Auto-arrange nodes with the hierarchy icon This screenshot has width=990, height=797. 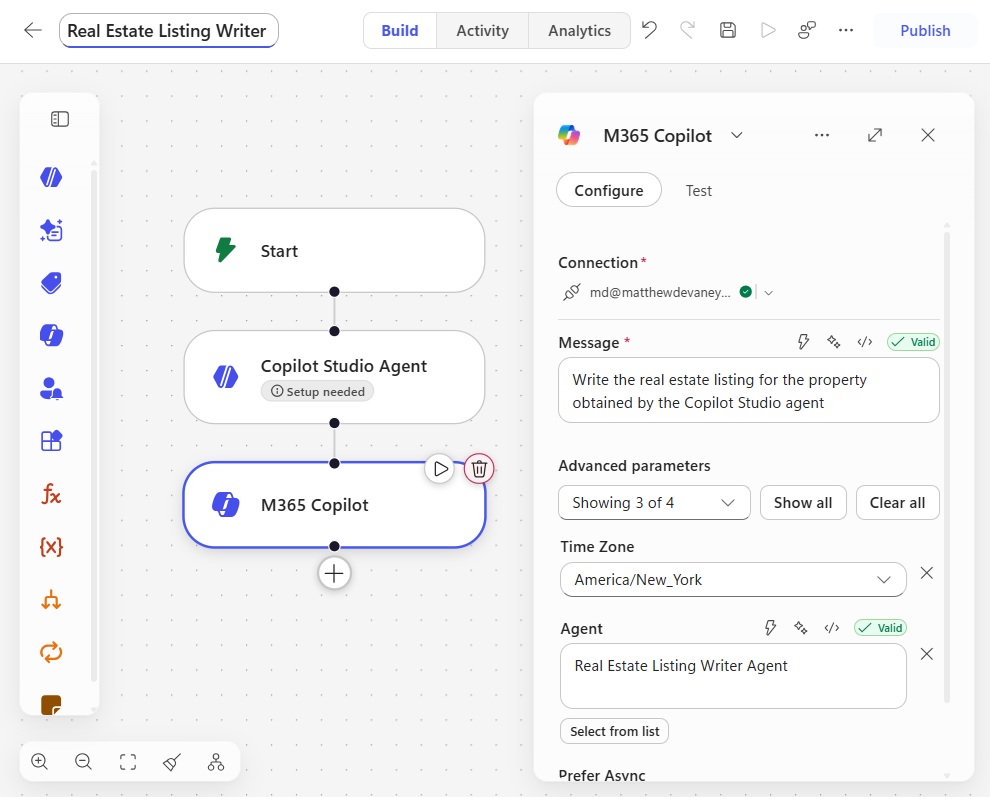tap(216, 762)
